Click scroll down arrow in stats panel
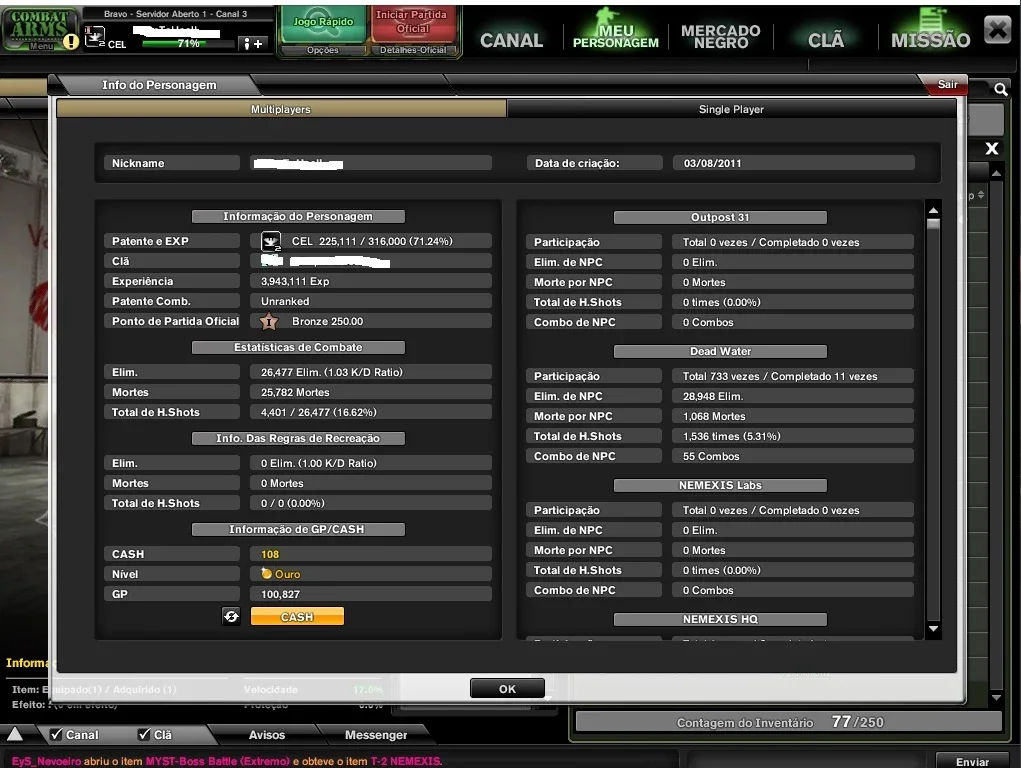 (933, 629)
